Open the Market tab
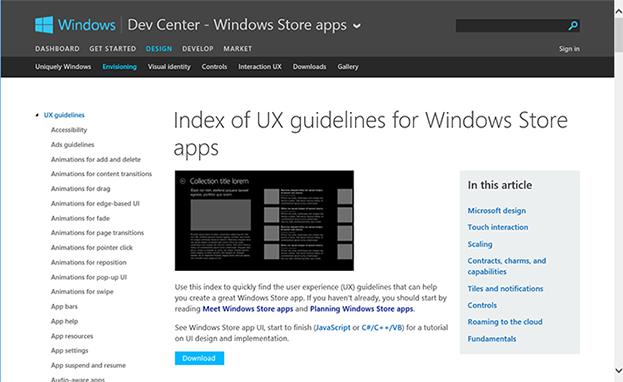 (238, 48)
